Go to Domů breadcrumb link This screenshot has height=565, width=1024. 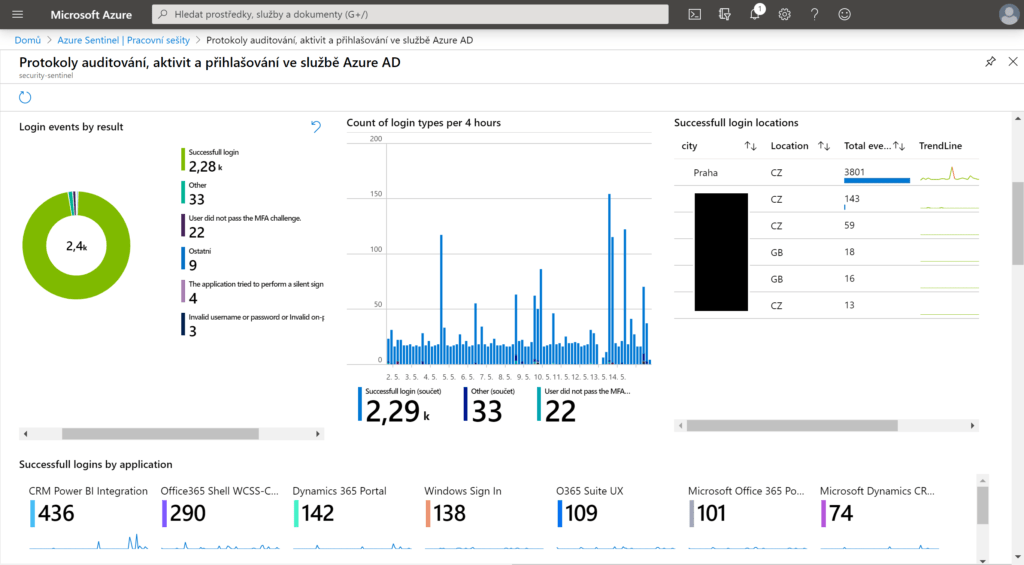27,39
